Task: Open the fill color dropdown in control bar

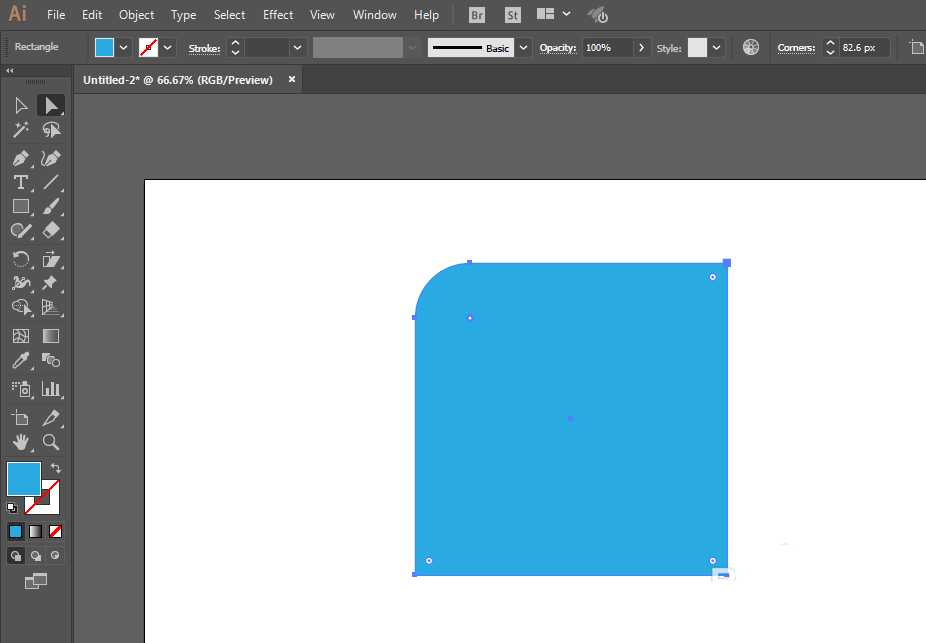Action: tap(124, 47)
